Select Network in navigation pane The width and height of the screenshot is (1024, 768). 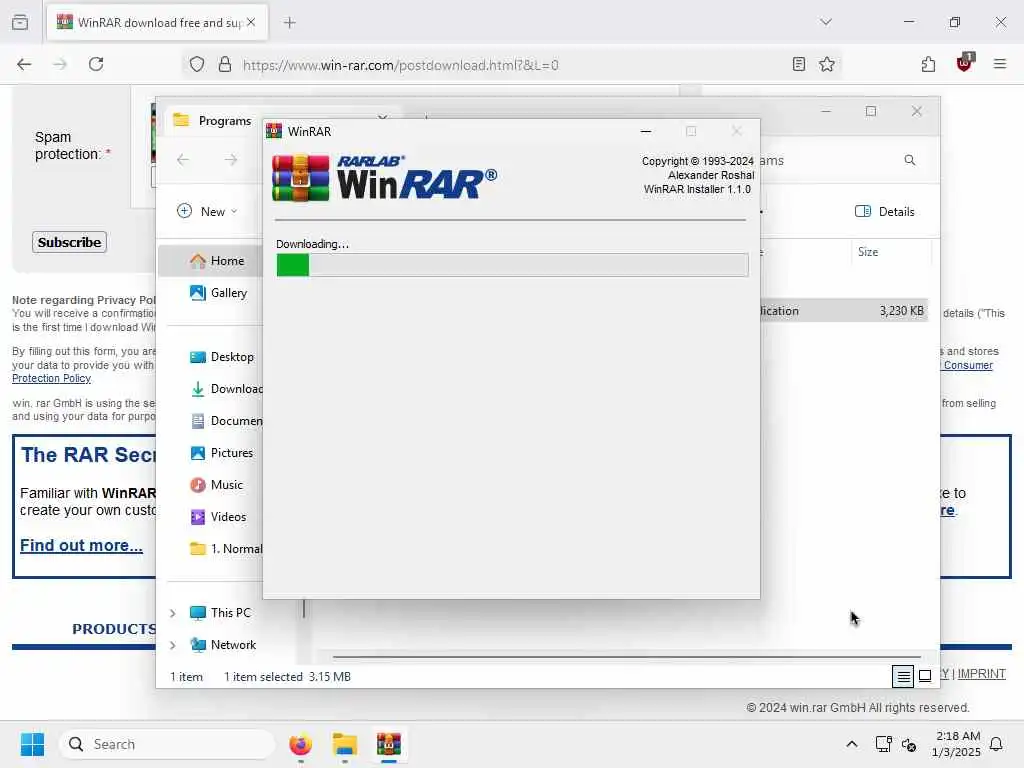pos(223,645)
